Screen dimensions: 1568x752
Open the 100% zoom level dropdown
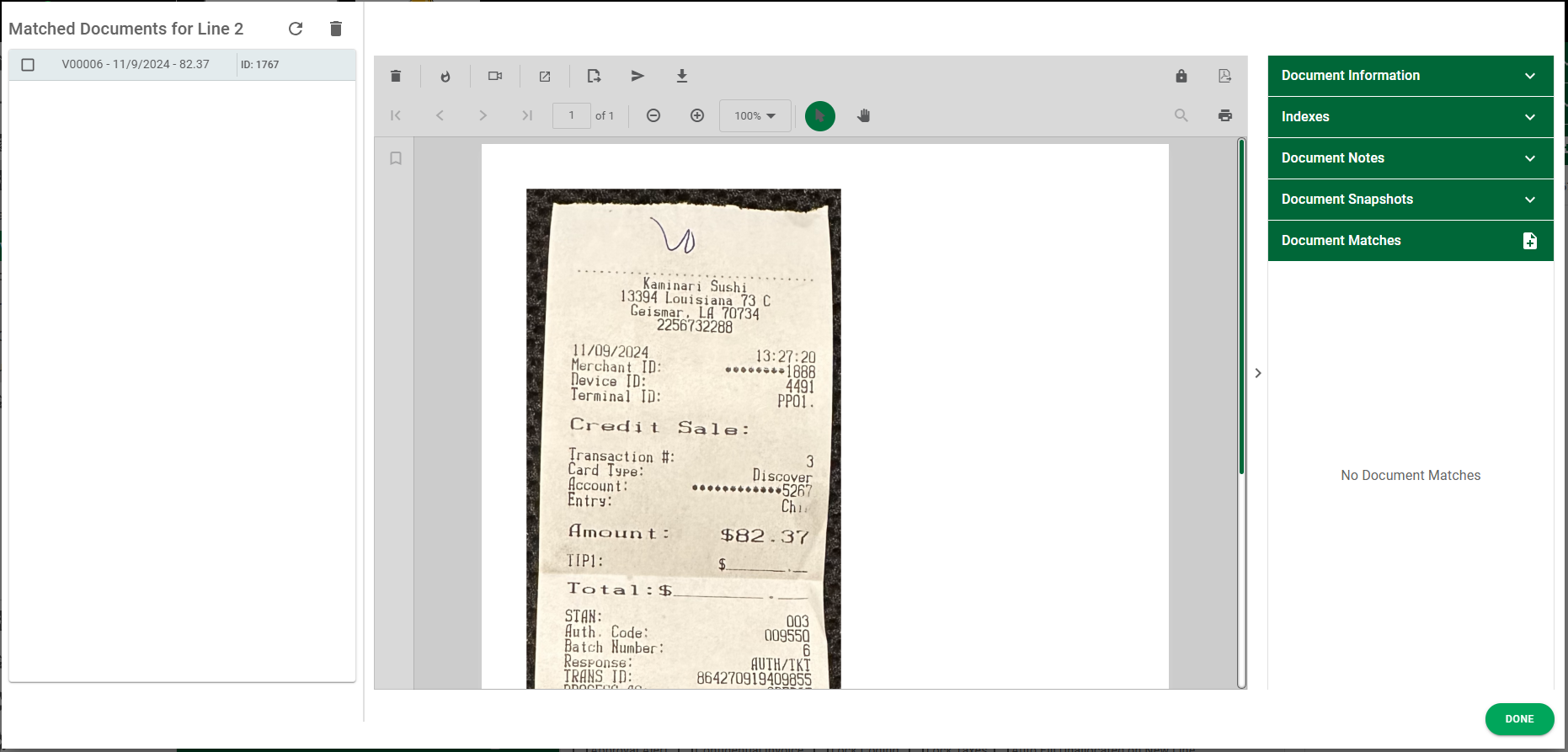(x=755, y=115)
